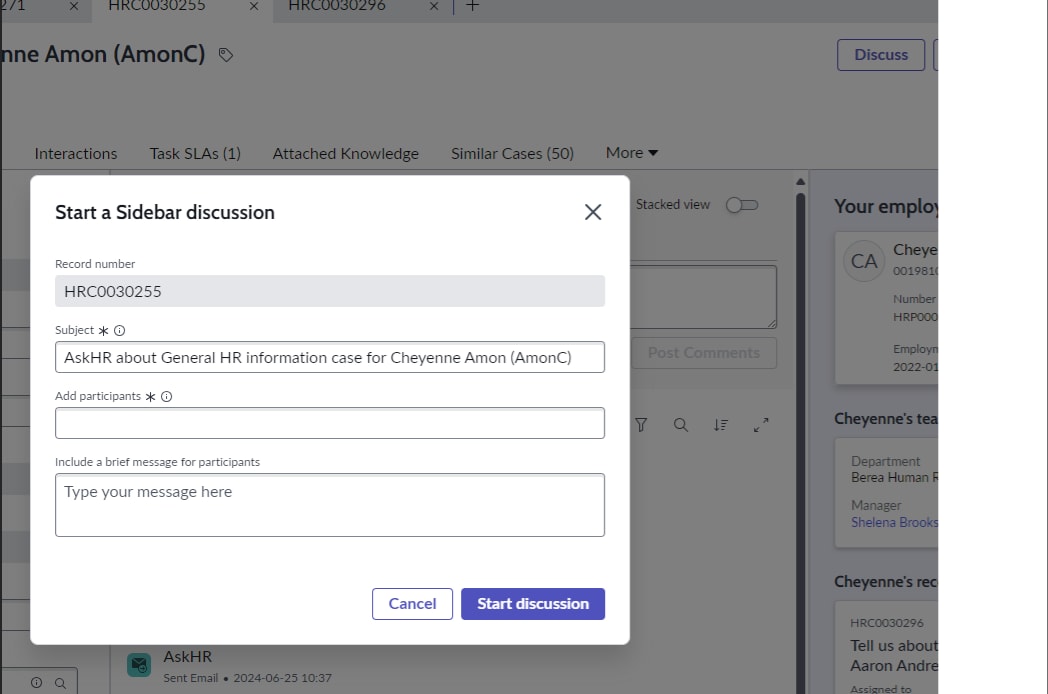
Task: Open the Subject field info tooltip icon
Action: [120, 329]
